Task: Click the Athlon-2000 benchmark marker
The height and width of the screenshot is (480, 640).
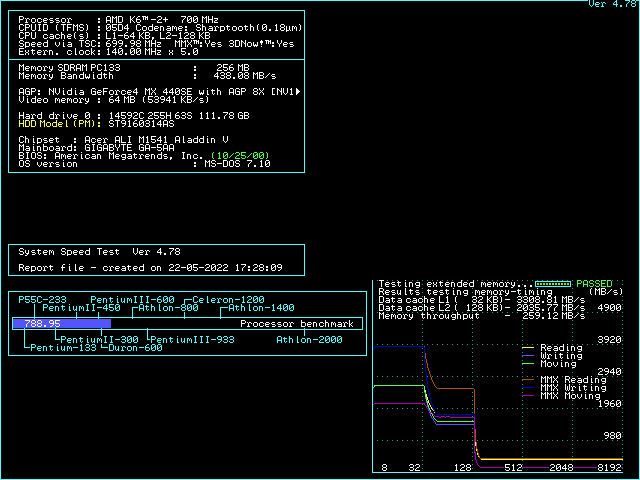Action: 309,340
